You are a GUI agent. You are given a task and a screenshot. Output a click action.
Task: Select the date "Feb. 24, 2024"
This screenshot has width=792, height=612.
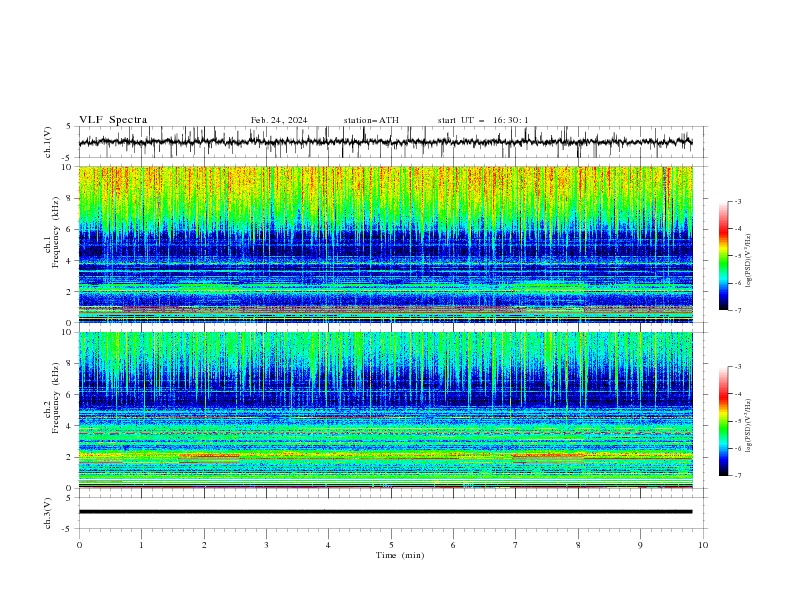click(279, 120)
